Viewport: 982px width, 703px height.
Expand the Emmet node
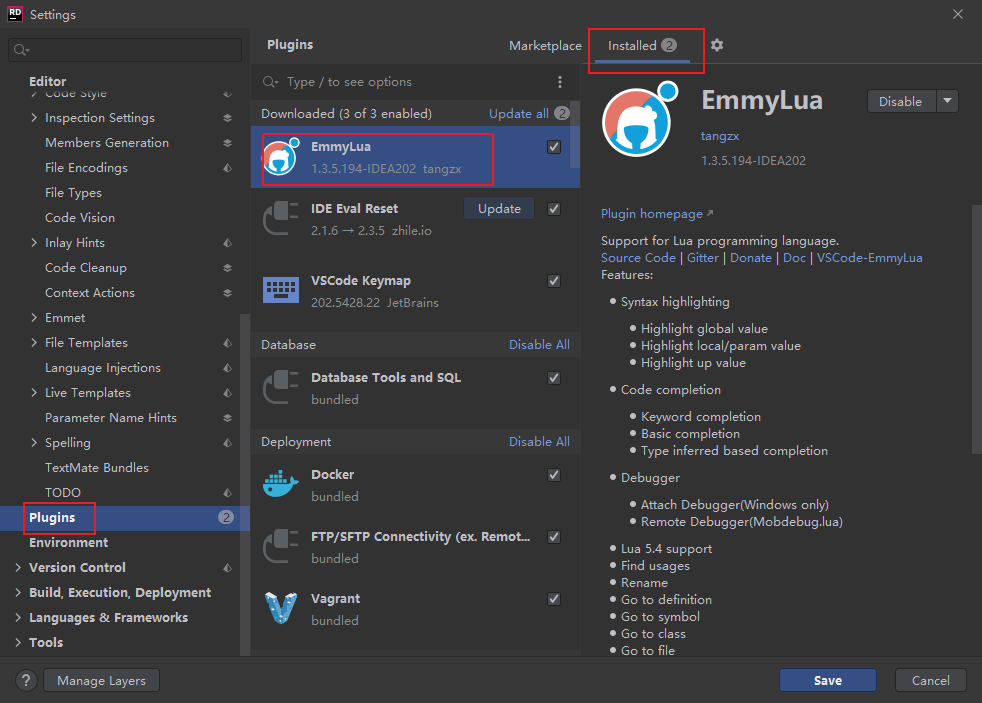34,318
